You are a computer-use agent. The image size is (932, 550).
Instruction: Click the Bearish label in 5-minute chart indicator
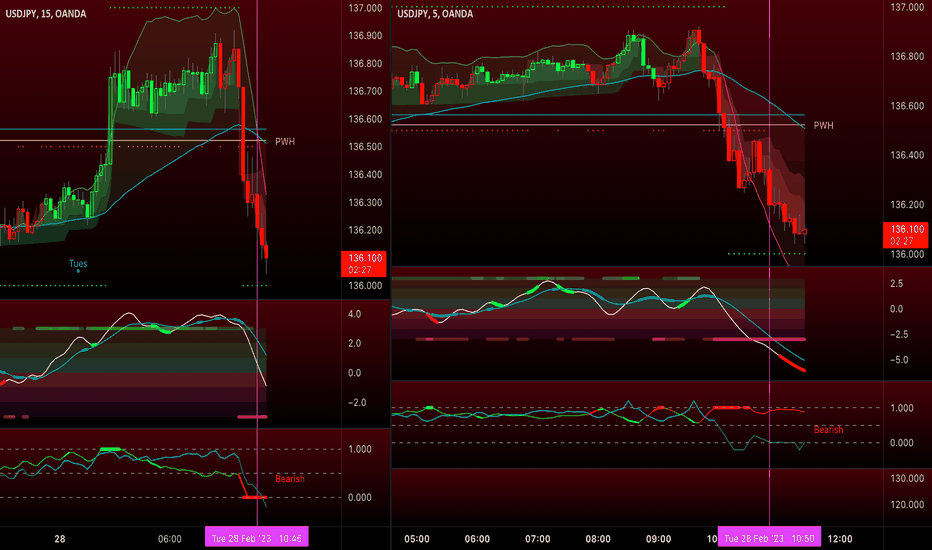pos(828,429)
